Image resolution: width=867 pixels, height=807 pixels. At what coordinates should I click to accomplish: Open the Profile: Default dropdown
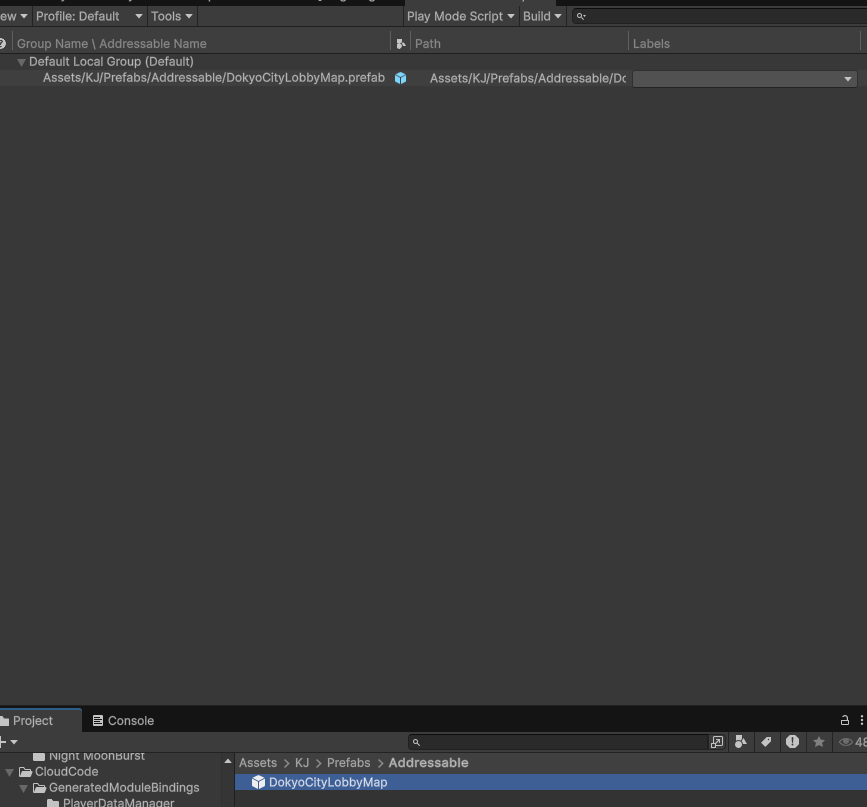tap(89, 17)
